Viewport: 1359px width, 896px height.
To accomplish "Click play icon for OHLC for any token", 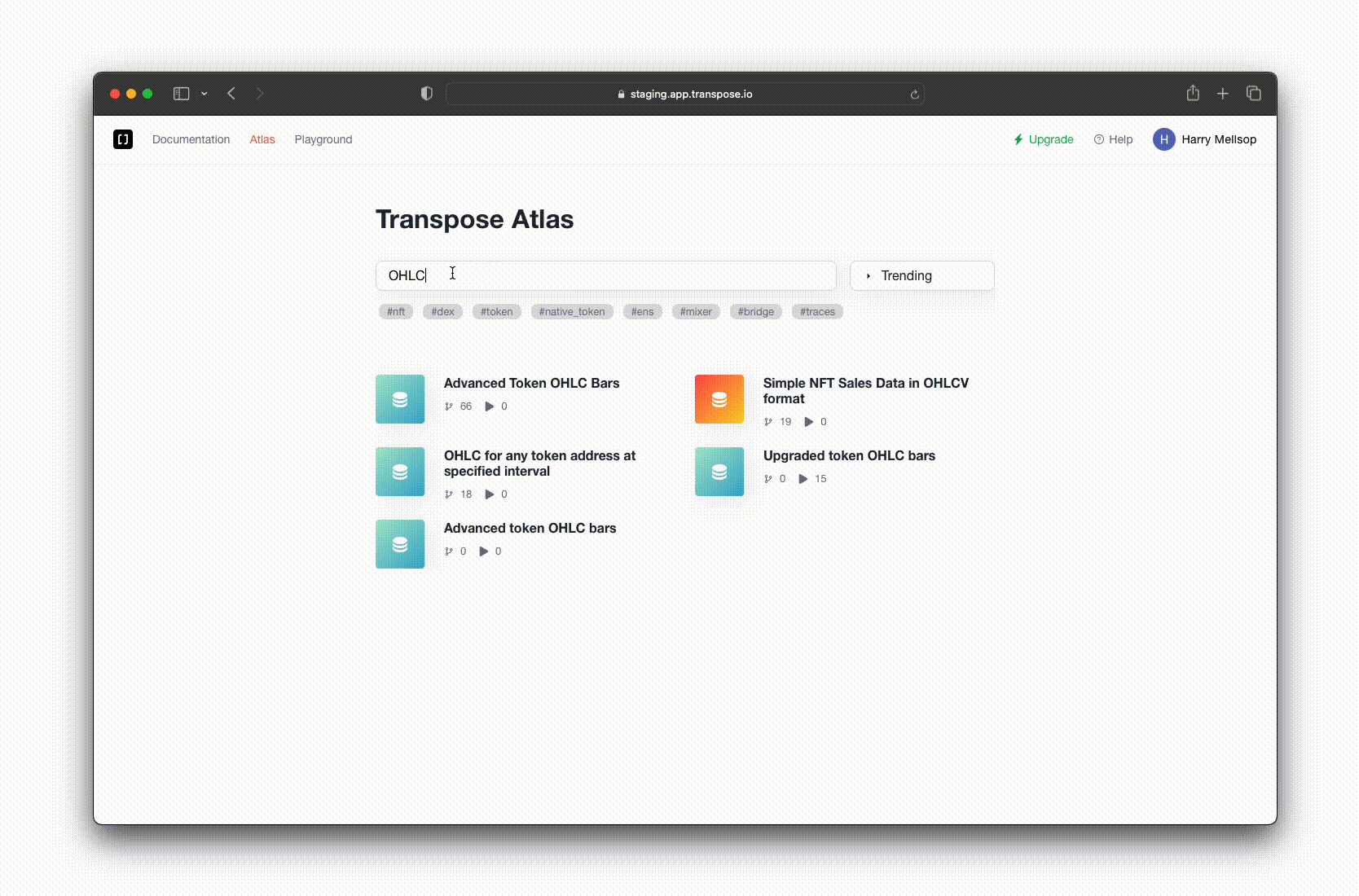I will pos(490,494).
